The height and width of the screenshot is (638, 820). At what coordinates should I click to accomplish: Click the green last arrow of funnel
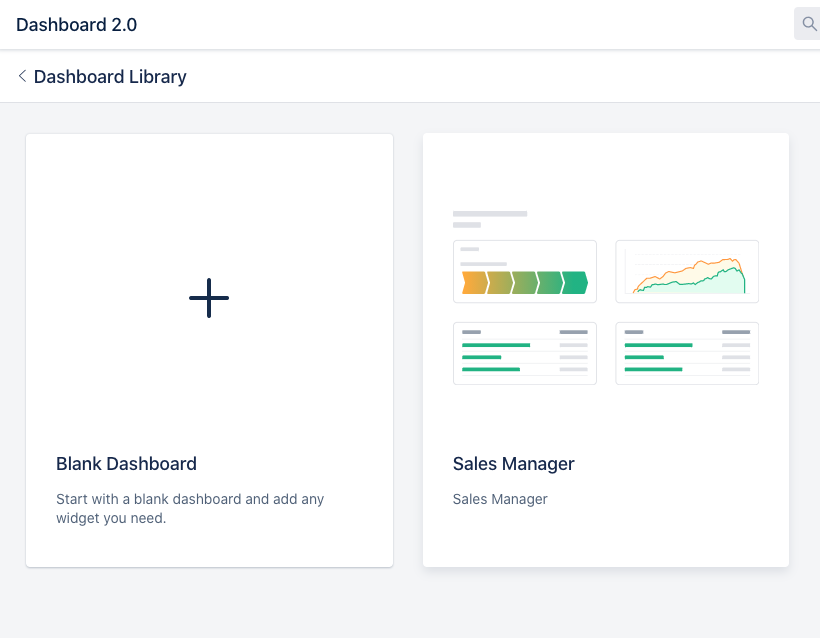575,282
